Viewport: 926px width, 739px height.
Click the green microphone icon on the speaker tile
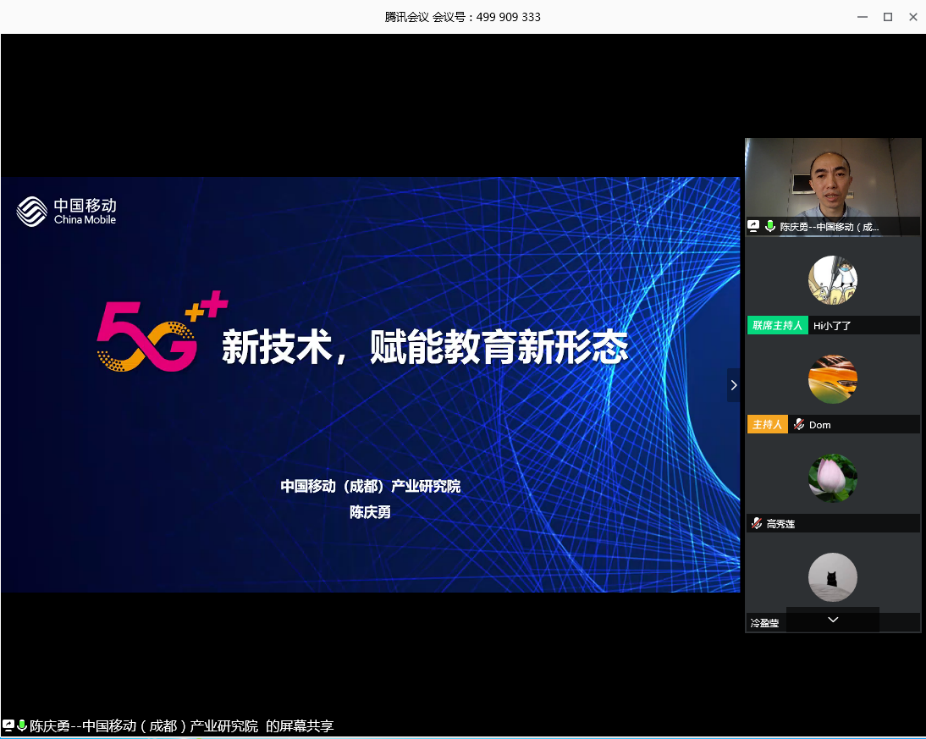(770, 226)
